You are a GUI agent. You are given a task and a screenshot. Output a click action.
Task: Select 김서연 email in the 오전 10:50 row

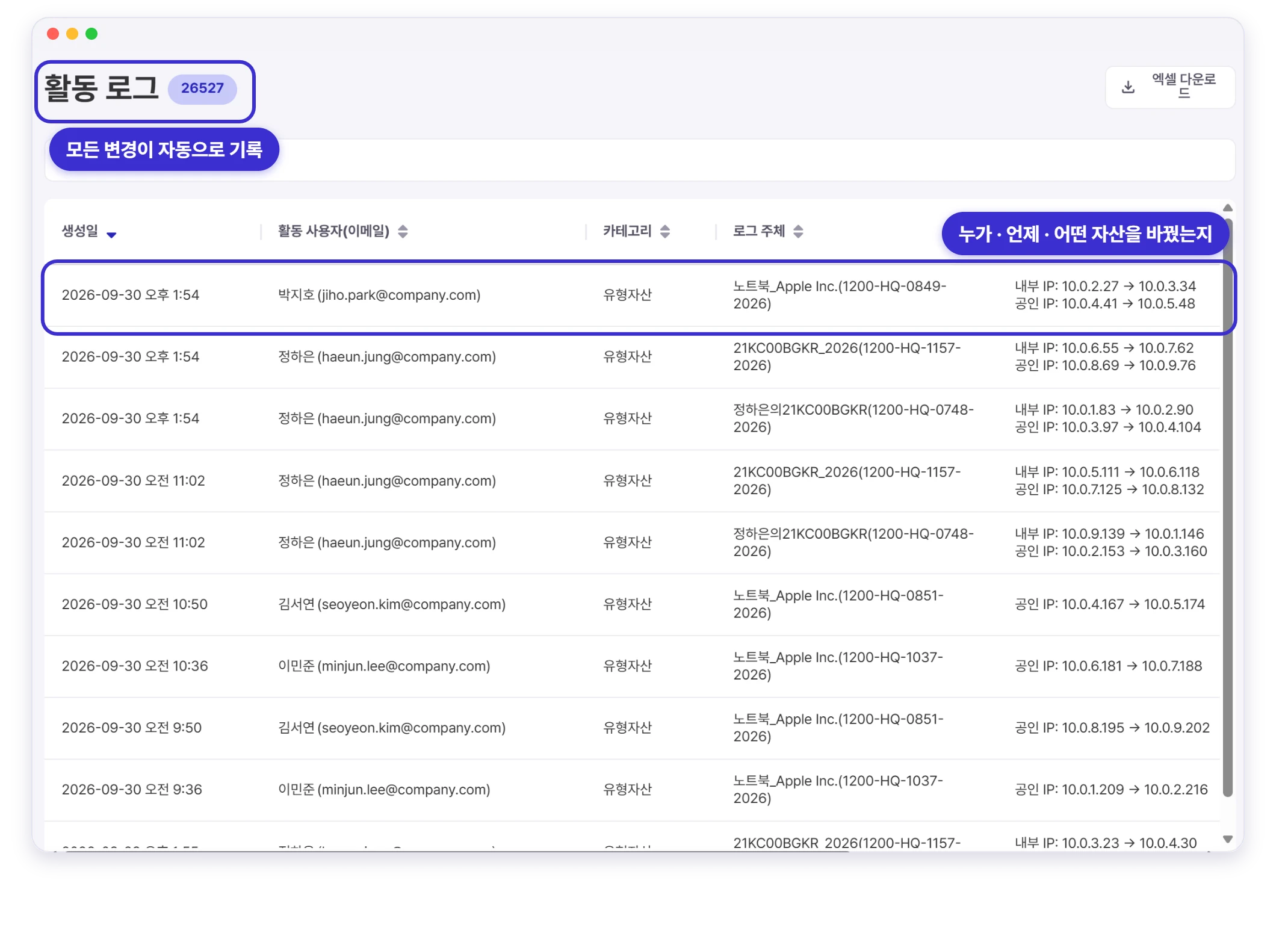[x=392, y=604]
